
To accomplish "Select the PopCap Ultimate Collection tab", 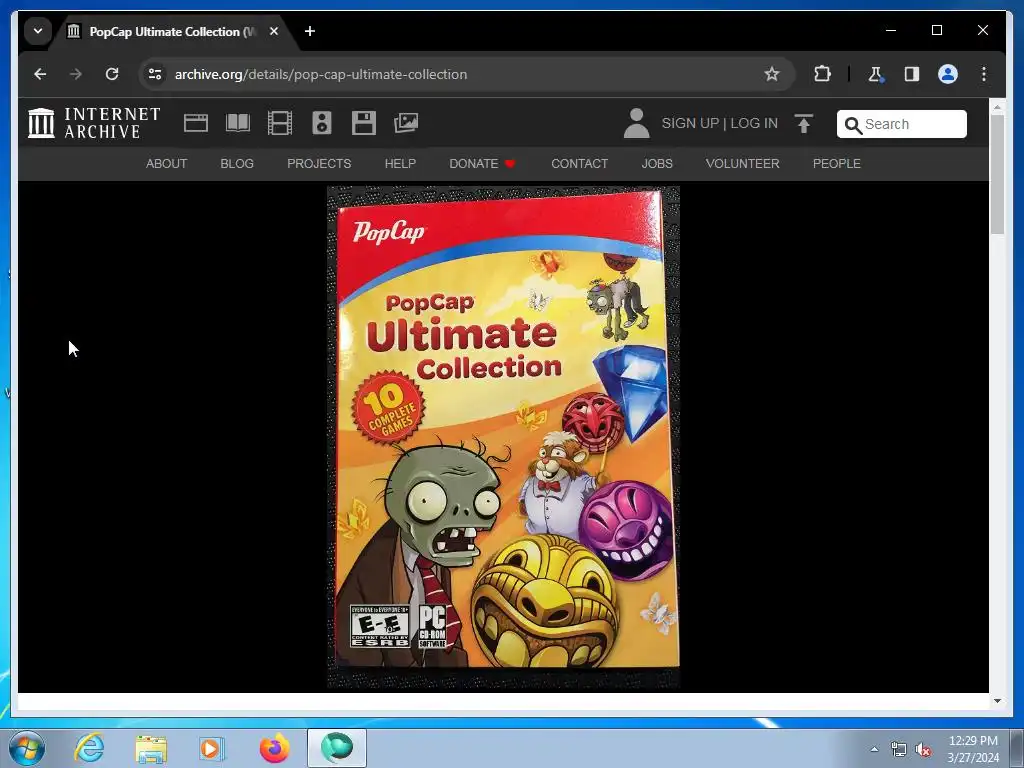I will (x=171, y=31).
